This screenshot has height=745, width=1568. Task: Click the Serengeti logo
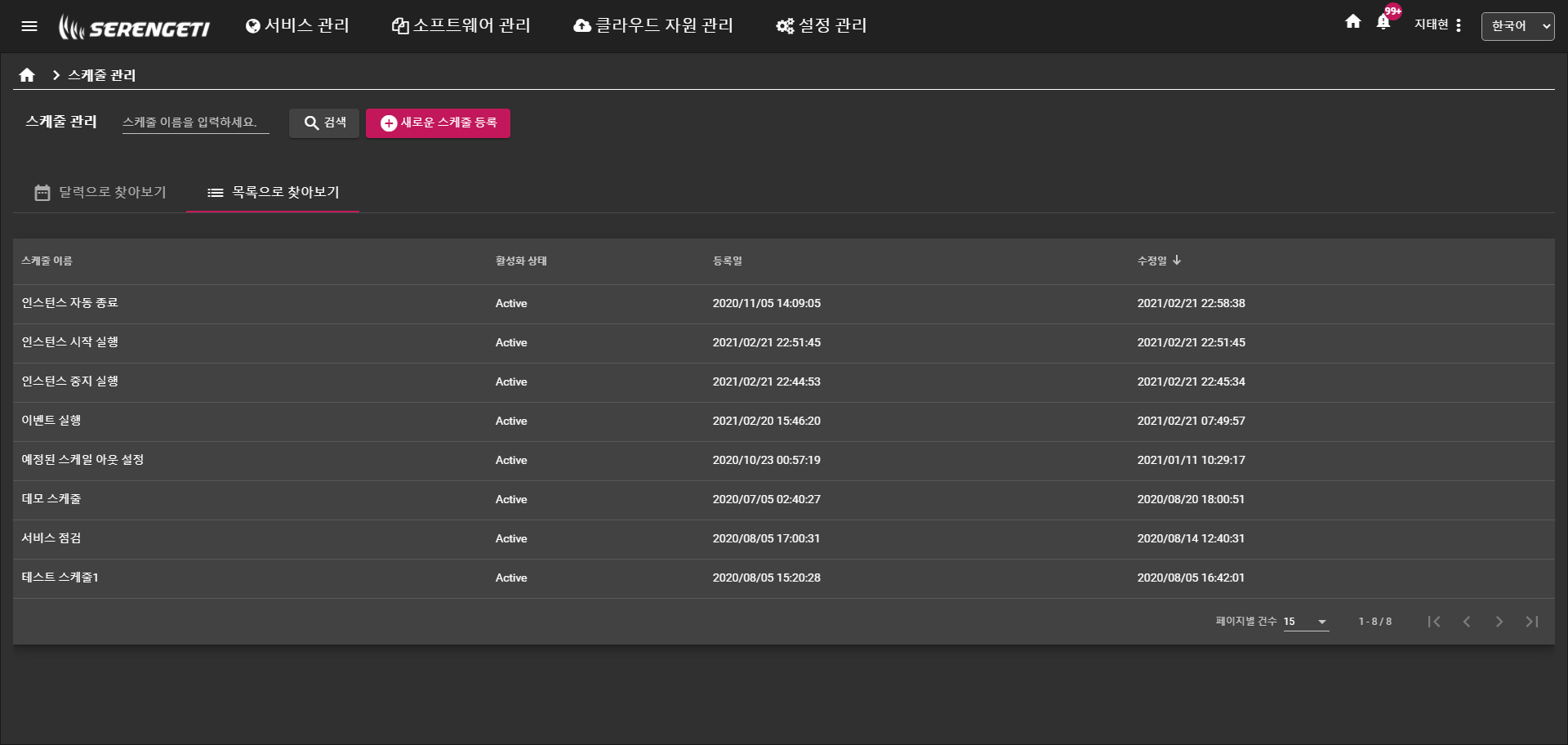[135, 28]
